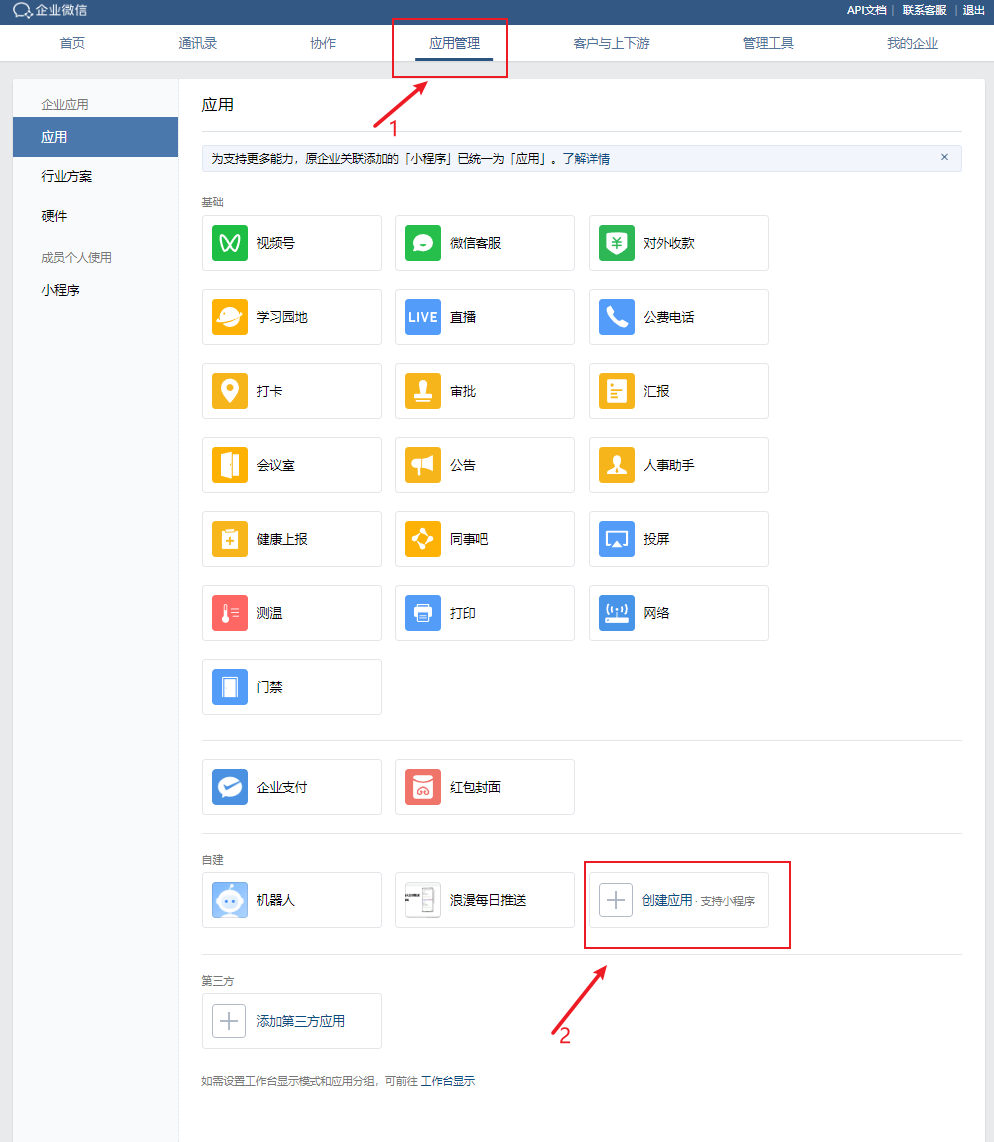
Task: Open the 会议室 door icon
Action: [230, 465]
